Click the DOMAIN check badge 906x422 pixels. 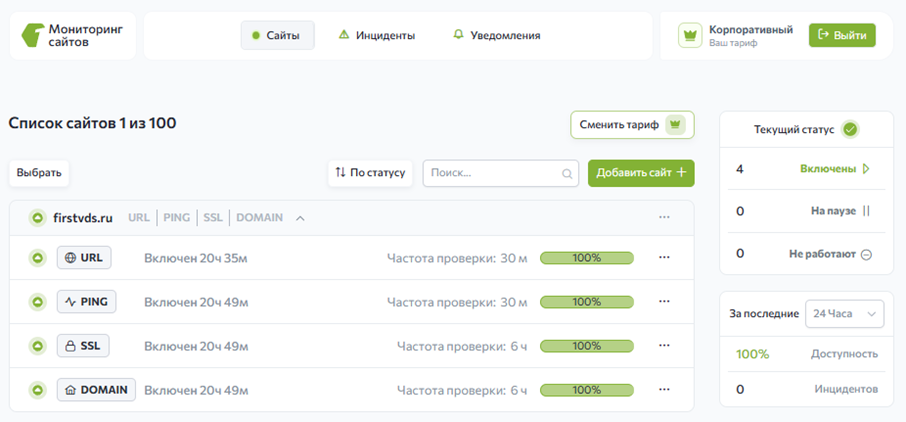click(x=96, y=390)
